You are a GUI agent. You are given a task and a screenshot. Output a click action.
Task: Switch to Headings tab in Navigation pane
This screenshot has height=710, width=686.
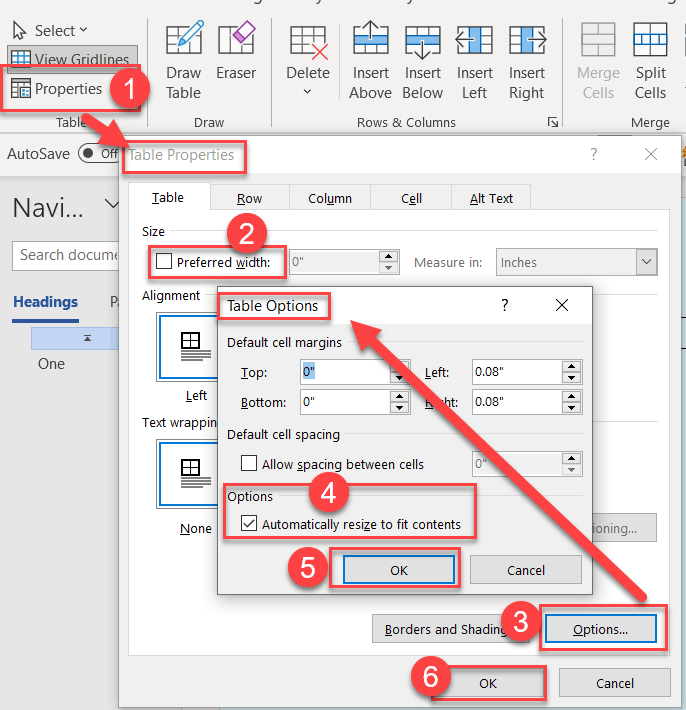(45, 302)
